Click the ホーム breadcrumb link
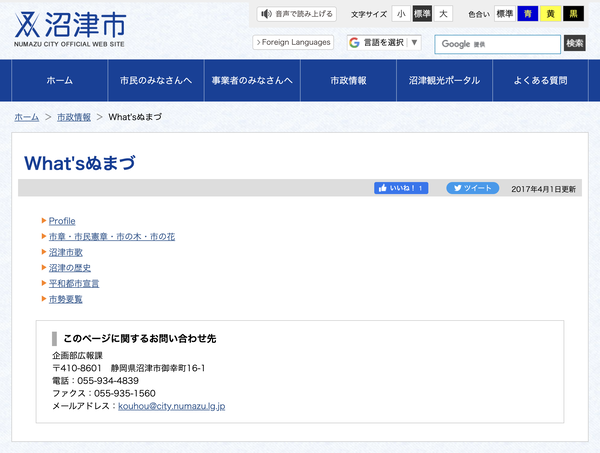Image resolution: width=600 pixels, height=453 pixels. [x=27, y=117]
